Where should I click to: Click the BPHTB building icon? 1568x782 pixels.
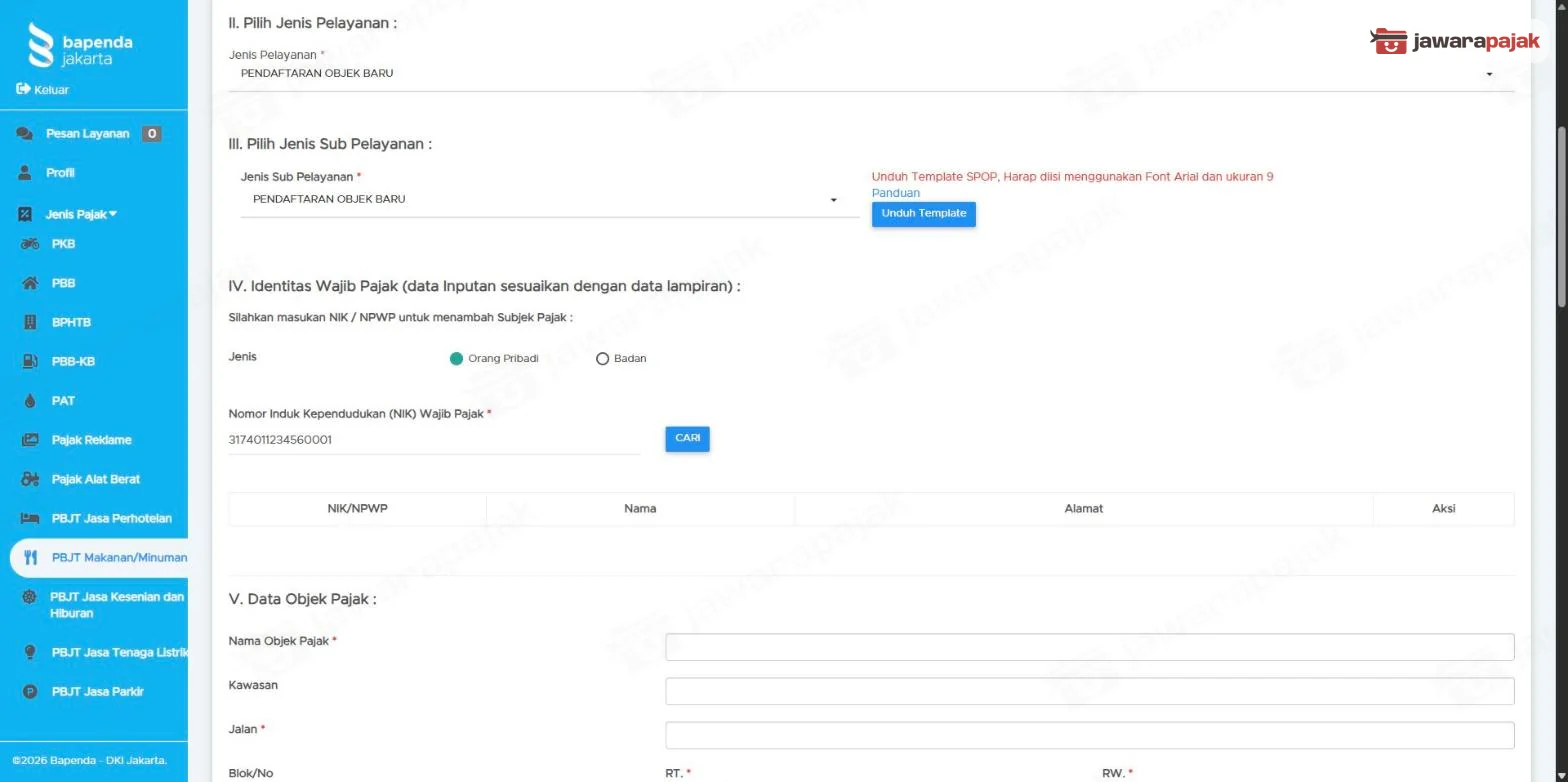[30, 322]
